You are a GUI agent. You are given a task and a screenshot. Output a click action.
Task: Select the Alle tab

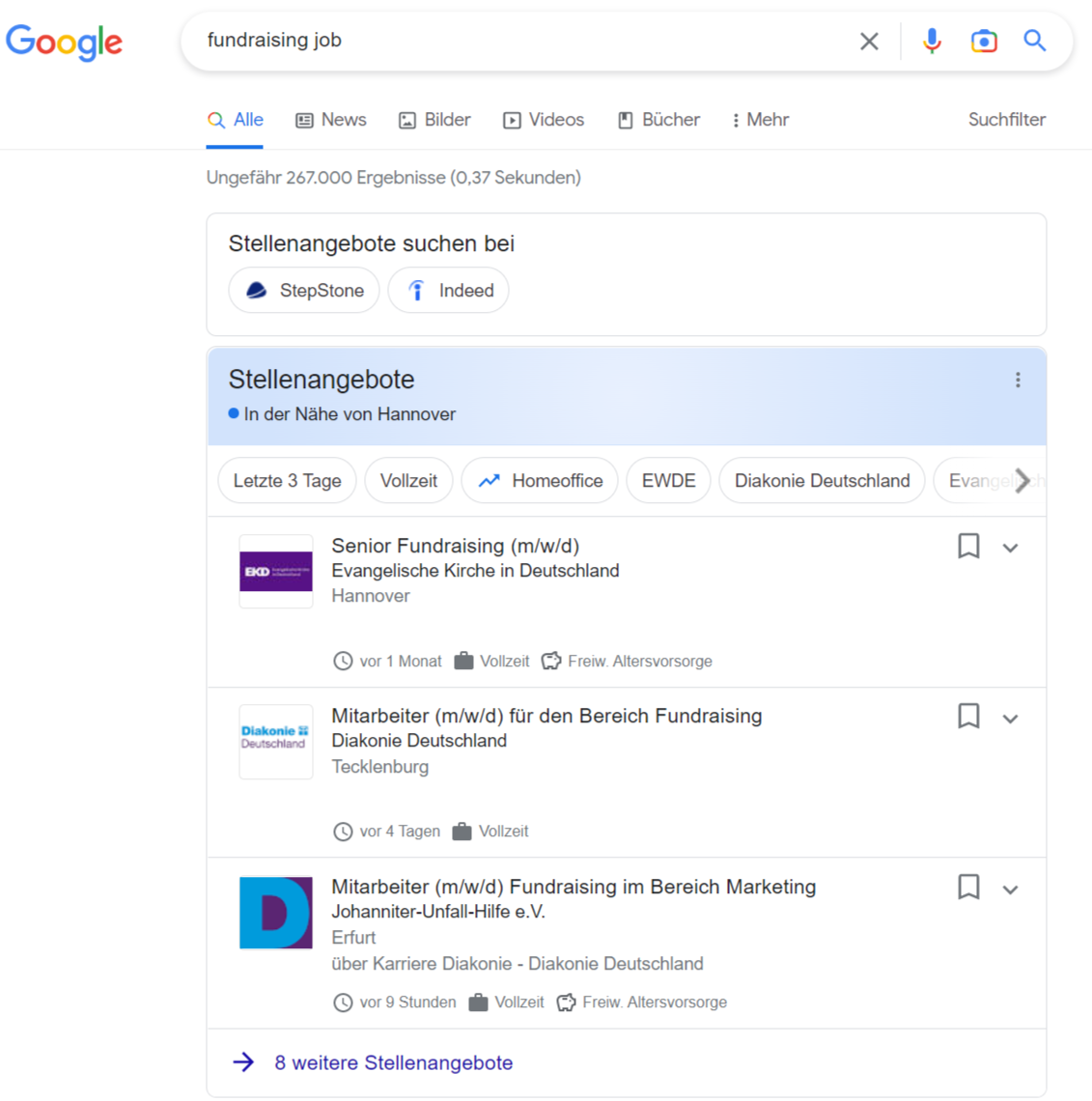pyautogui.click(x=235, y=120)
